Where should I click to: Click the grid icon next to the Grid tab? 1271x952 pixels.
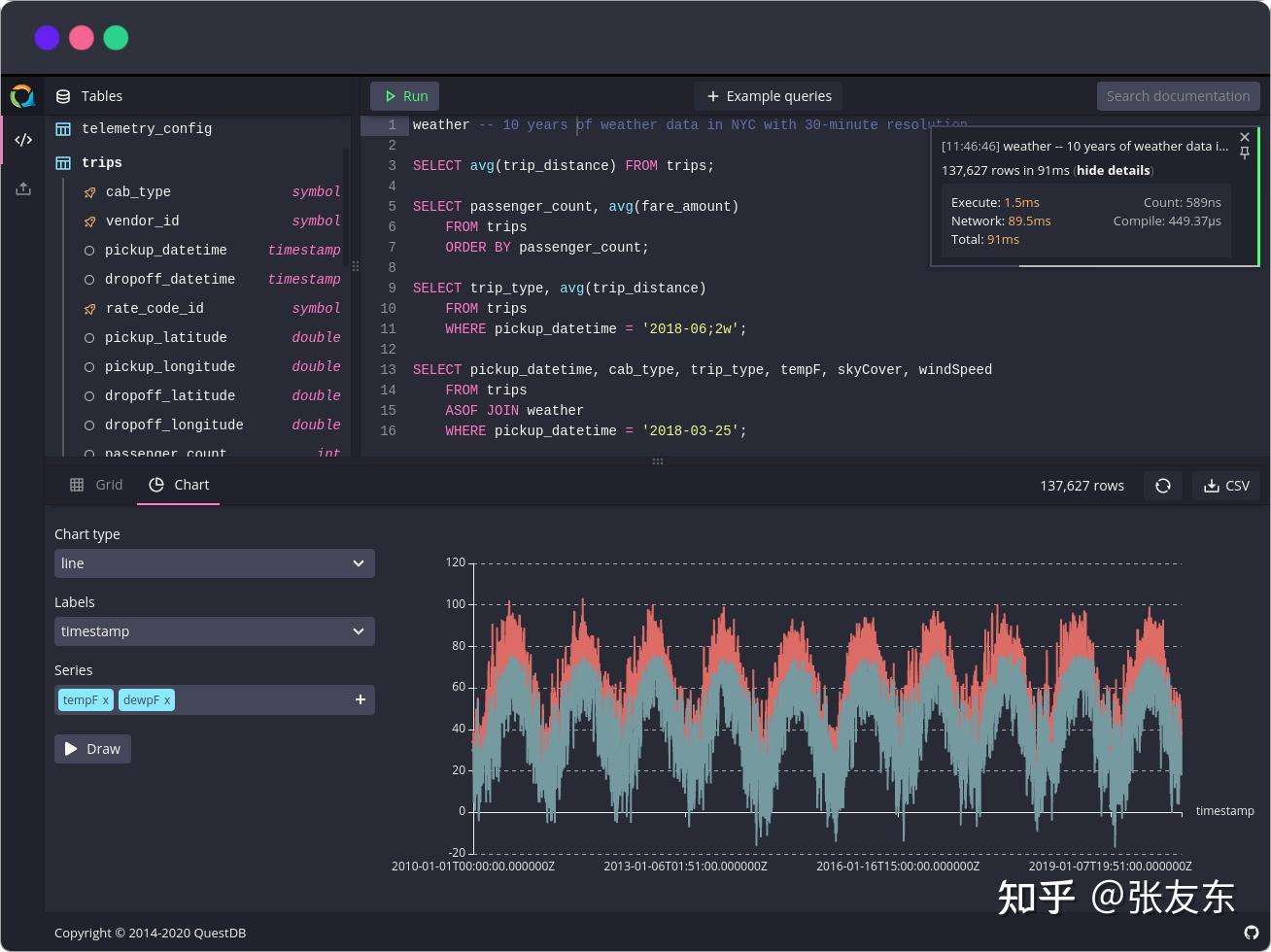pos(78,485)
